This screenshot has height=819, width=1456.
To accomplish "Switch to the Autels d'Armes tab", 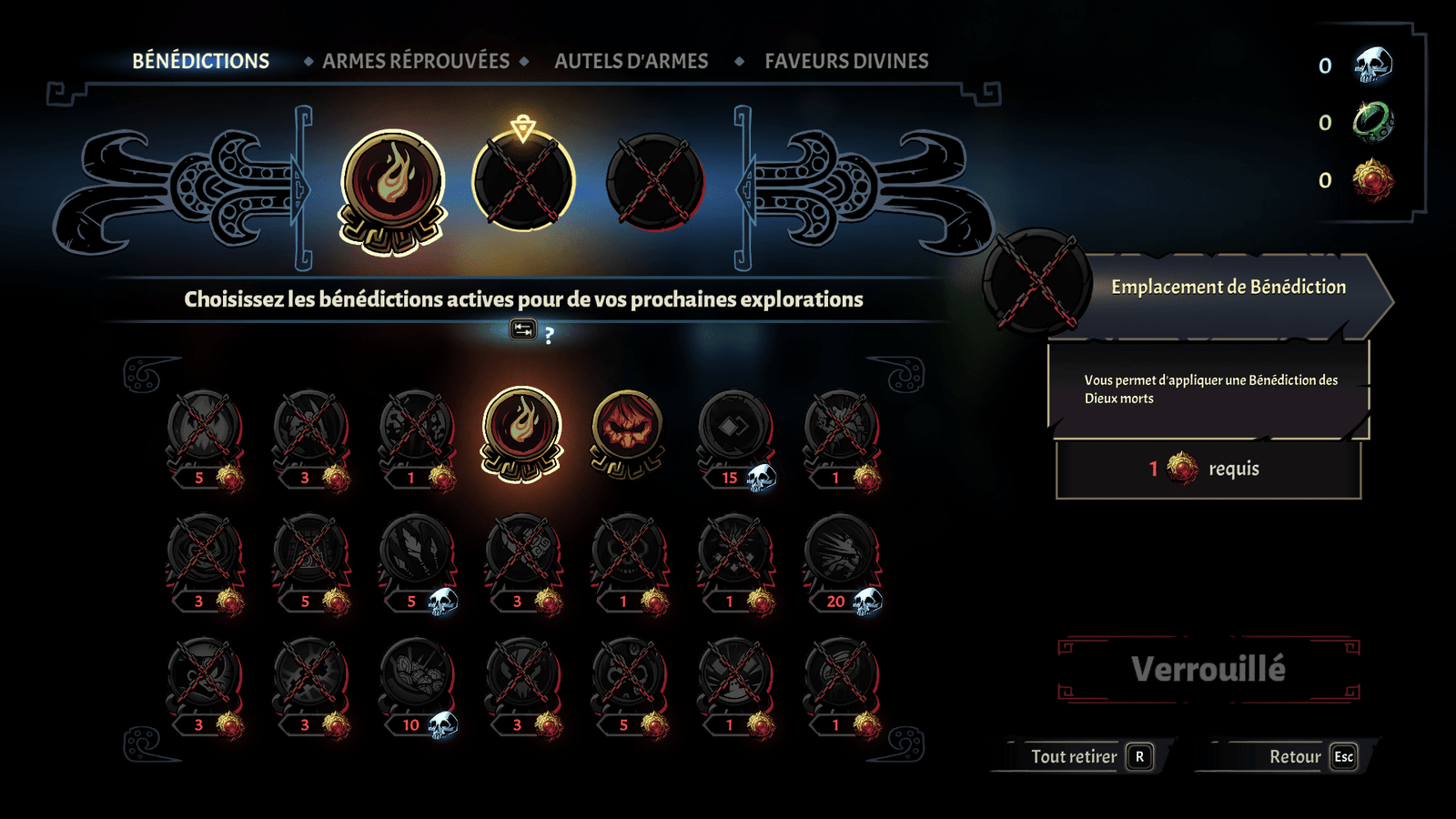I will [x=631, y=61].
